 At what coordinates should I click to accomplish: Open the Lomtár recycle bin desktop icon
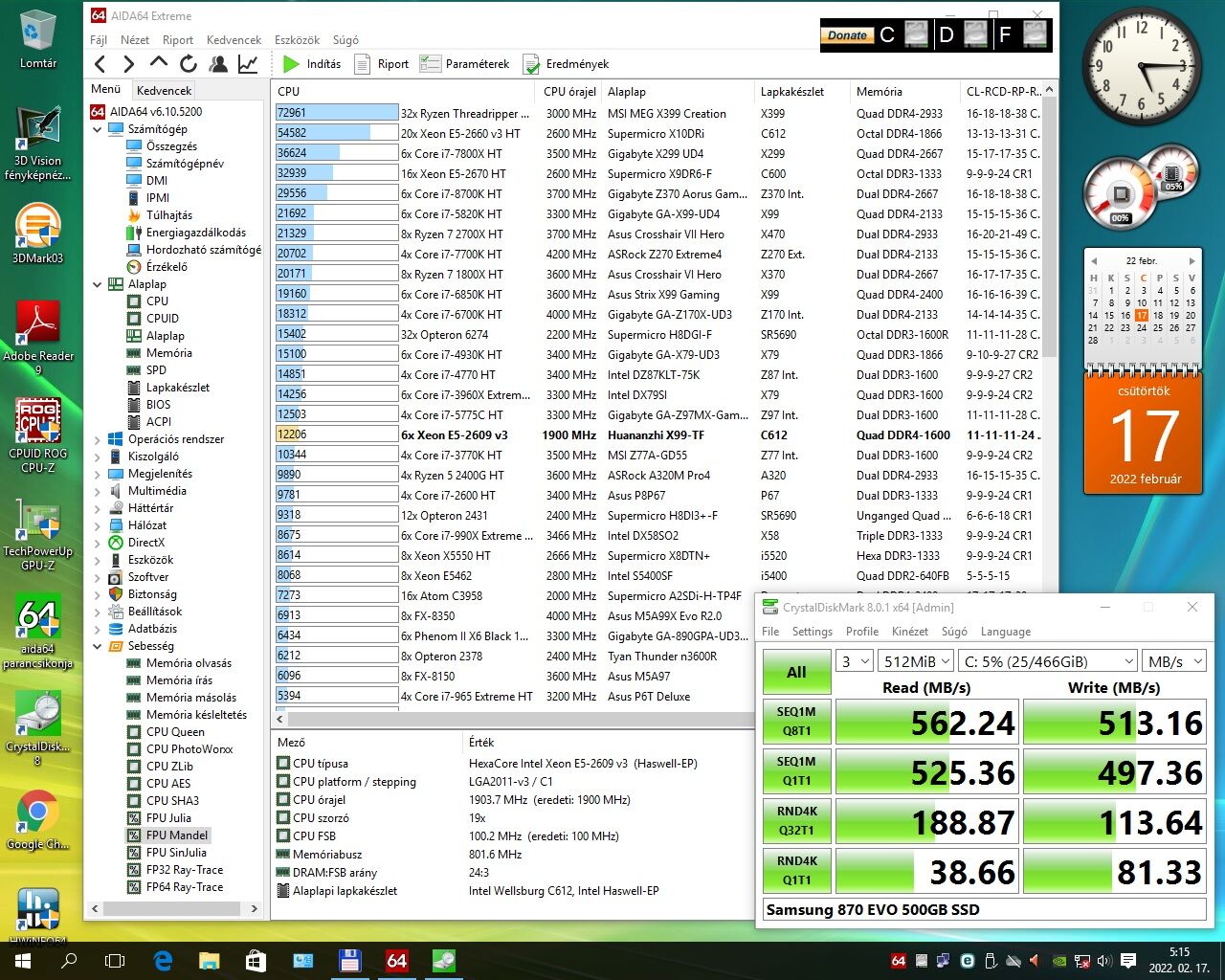pos(38,40)
